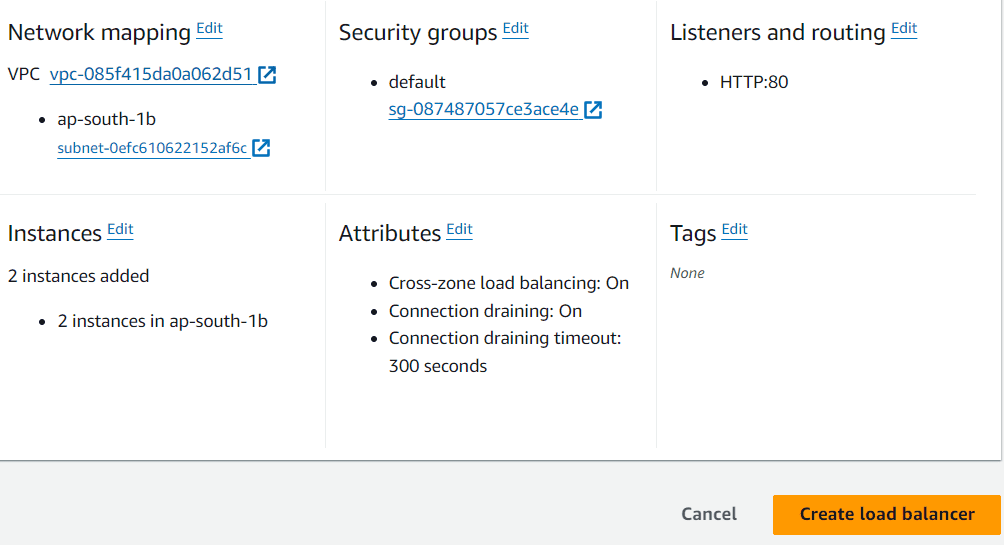
Task: Edit the Attributes section
Action: (459, 230)
